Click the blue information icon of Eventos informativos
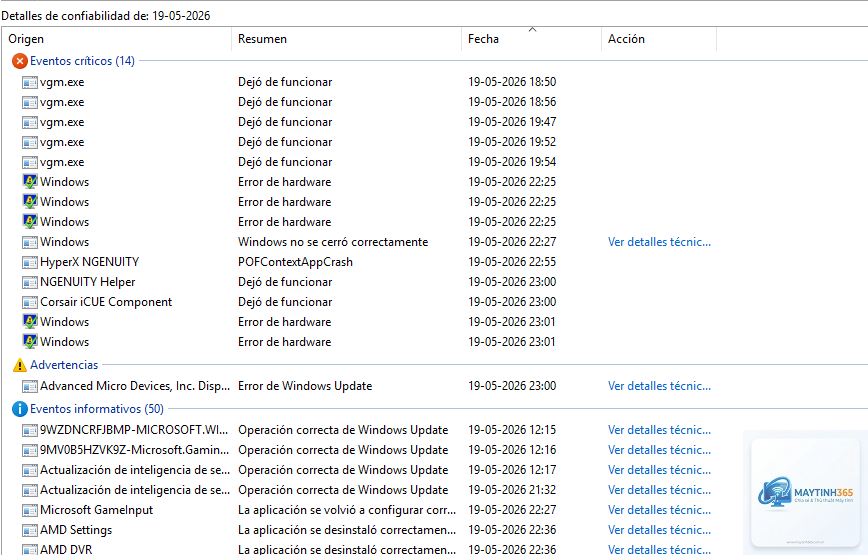 pyautogui.click(x=19, y=409)
